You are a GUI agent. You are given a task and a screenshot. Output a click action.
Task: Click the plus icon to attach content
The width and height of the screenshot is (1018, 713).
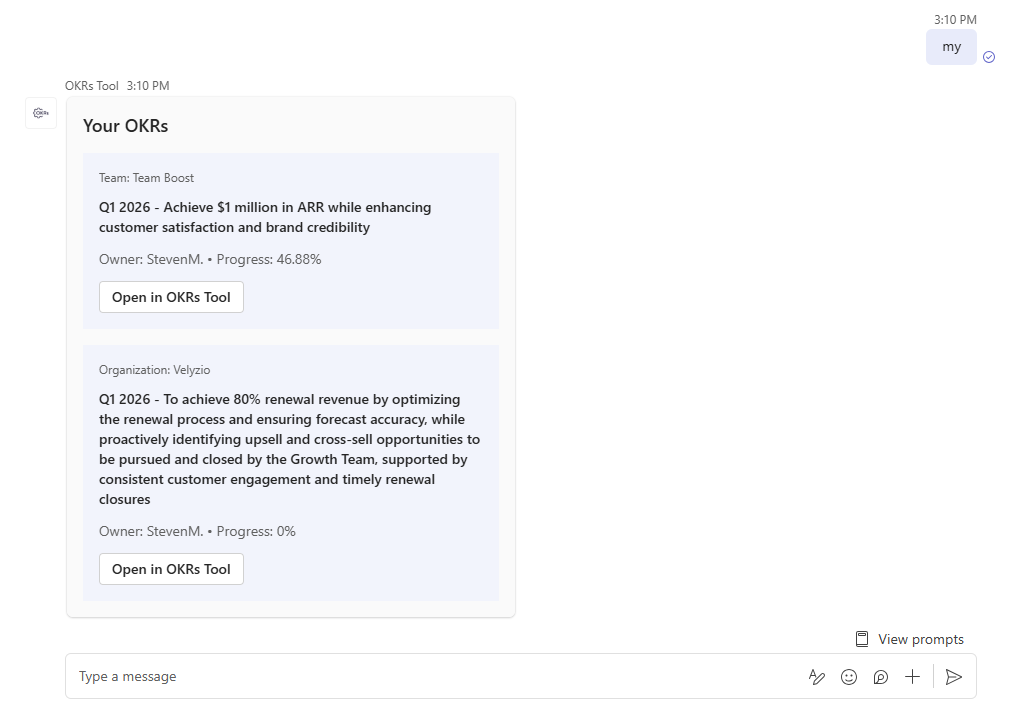point(913,676)
